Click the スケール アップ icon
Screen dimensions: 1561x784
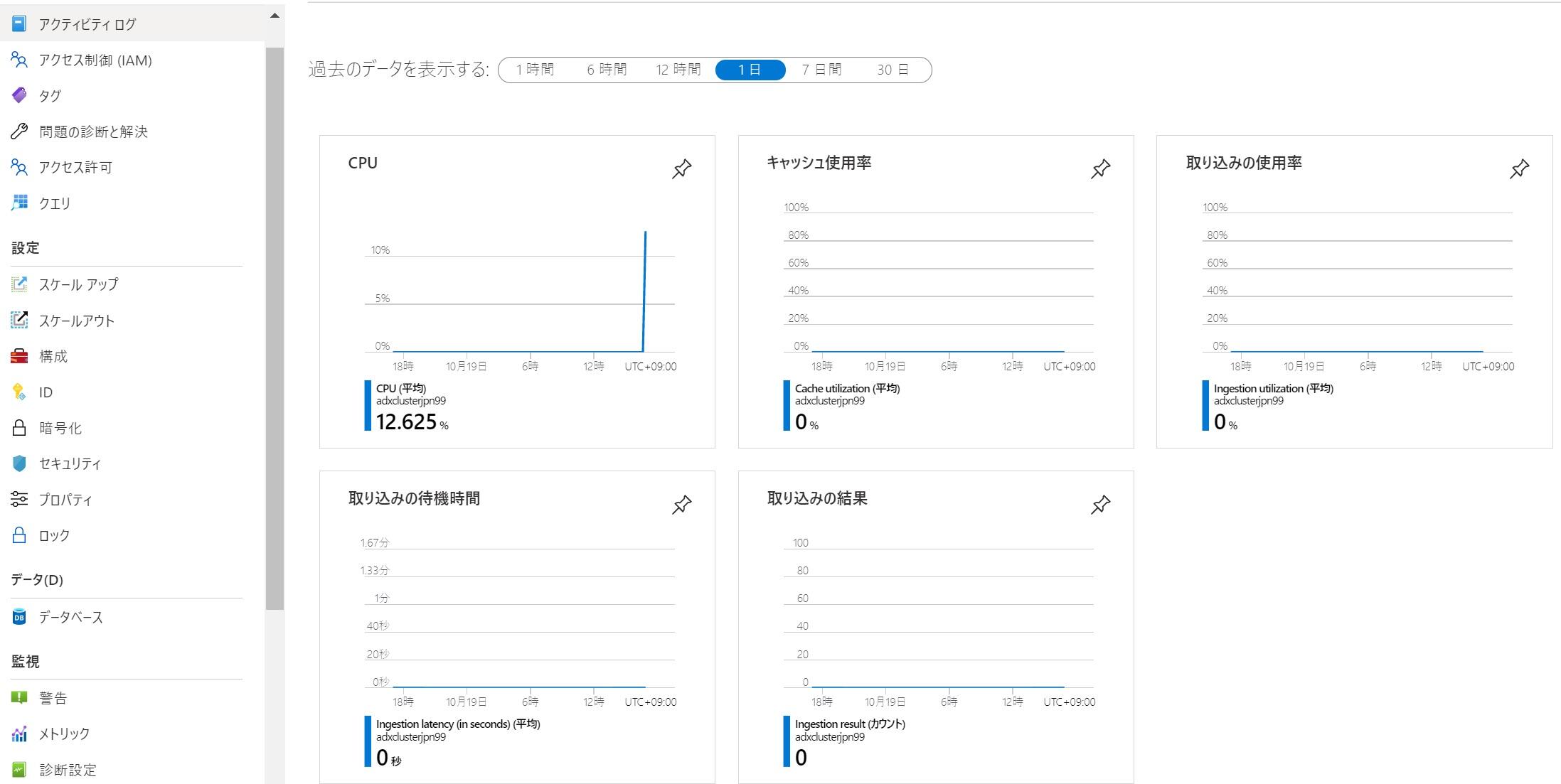[19, 284]
